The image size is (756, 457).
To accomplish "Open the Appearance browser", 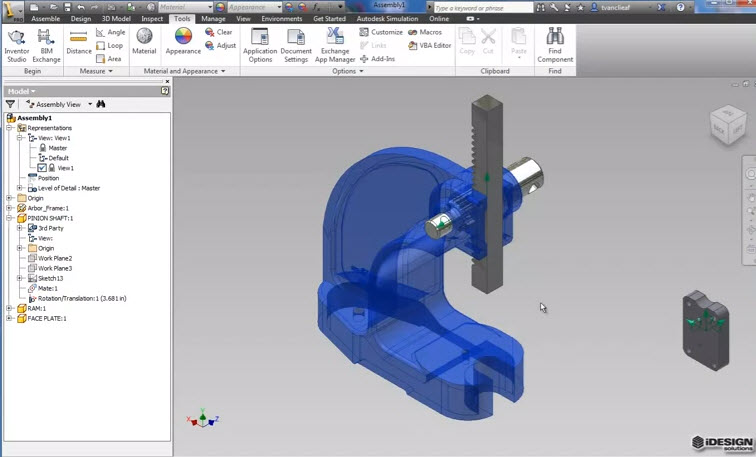I will tap(183, 41).
